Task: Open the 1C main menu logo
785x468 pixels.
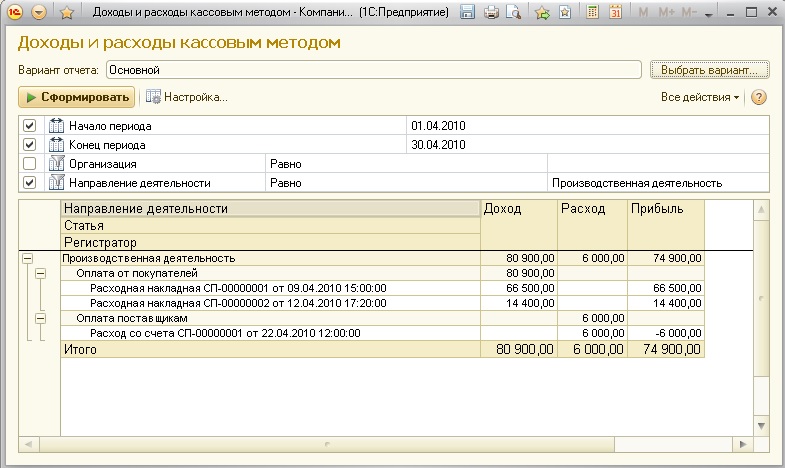Action: coord(15,12)
